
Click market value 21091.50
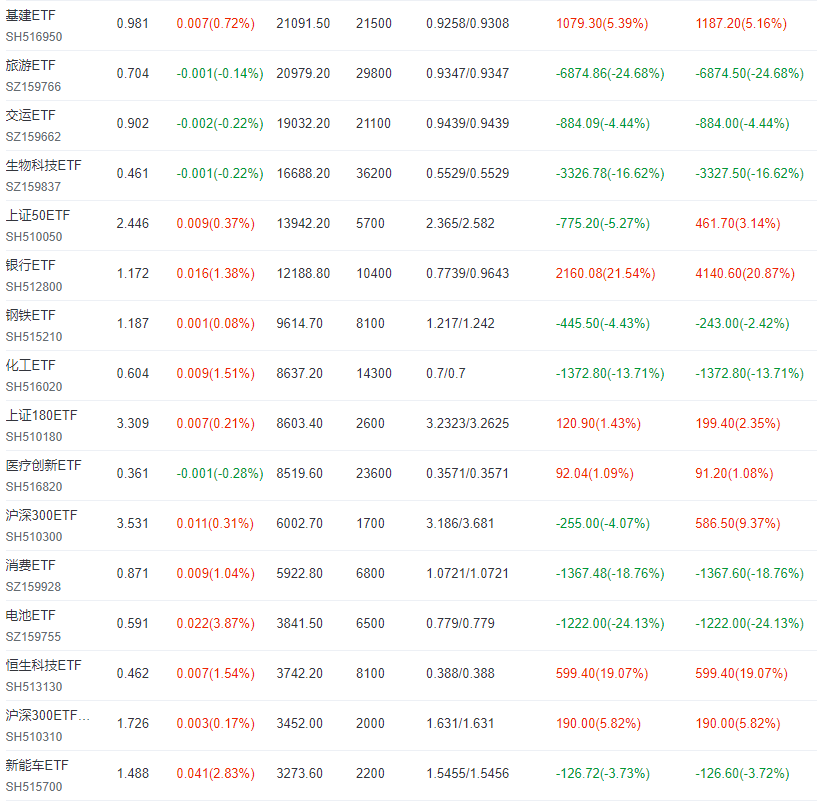tap(303, 24)
